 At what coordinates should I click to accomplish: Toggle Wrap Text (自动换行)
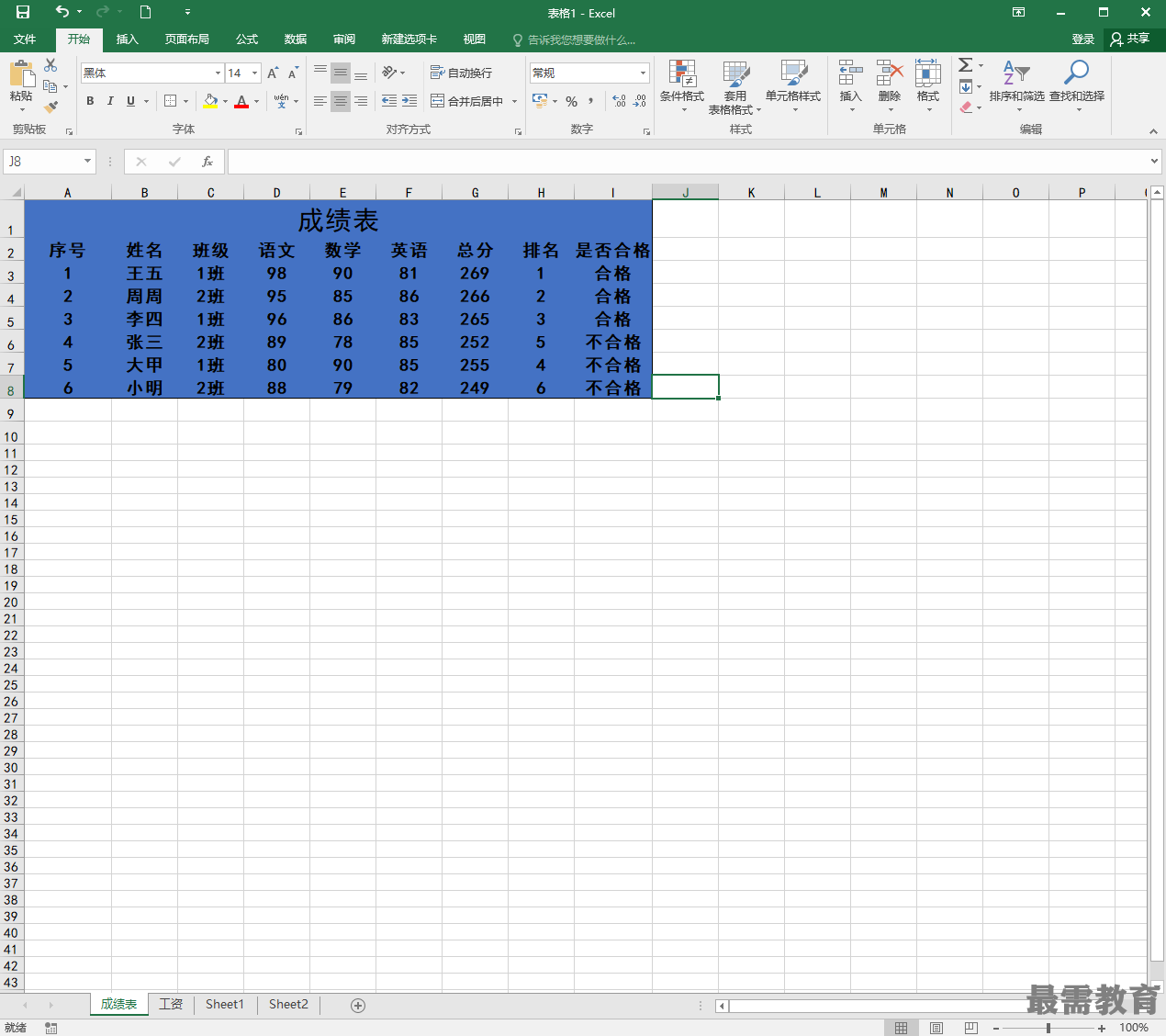[x=461, y=73]
